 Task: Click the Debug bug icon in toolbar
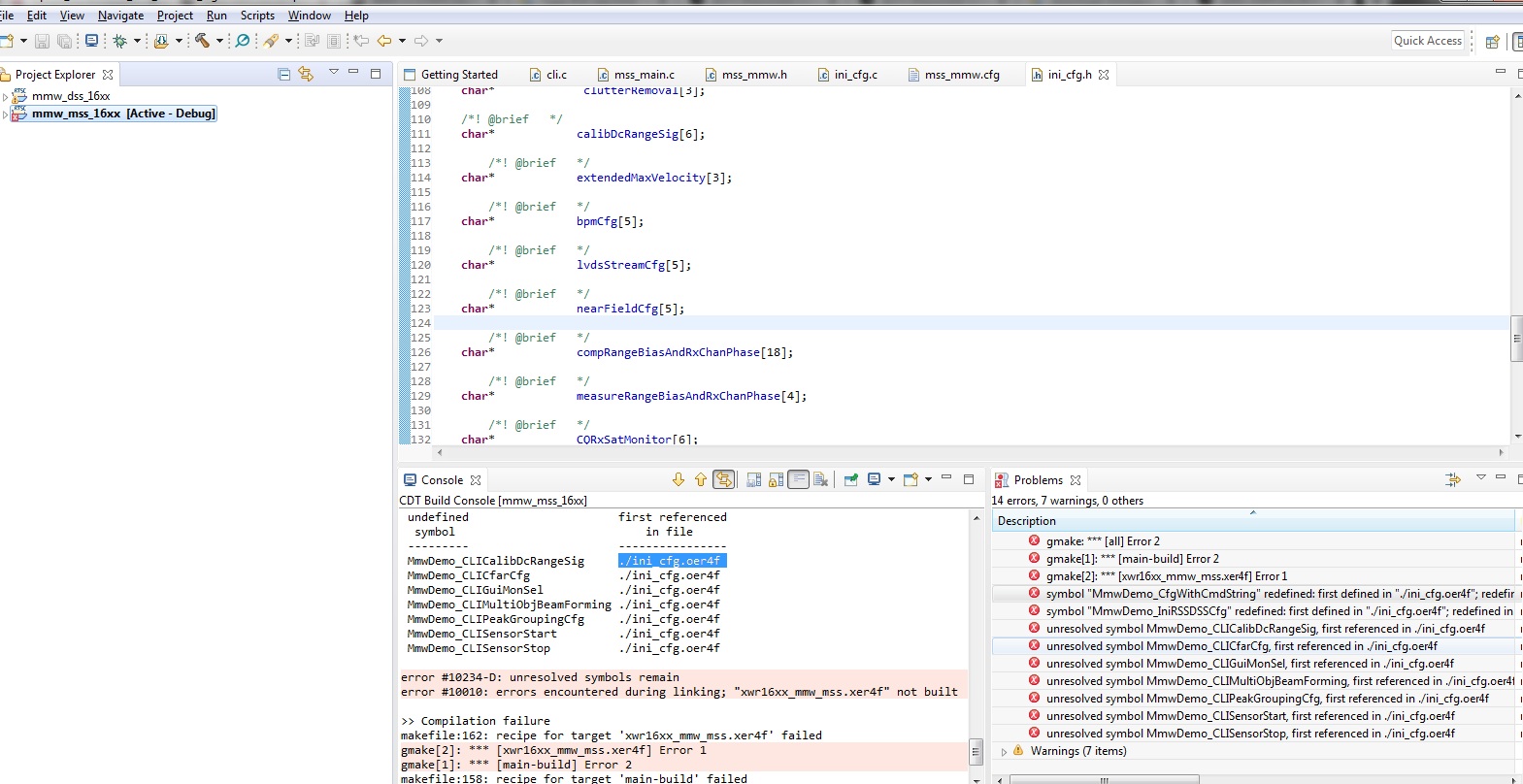[x=119, y=41]
